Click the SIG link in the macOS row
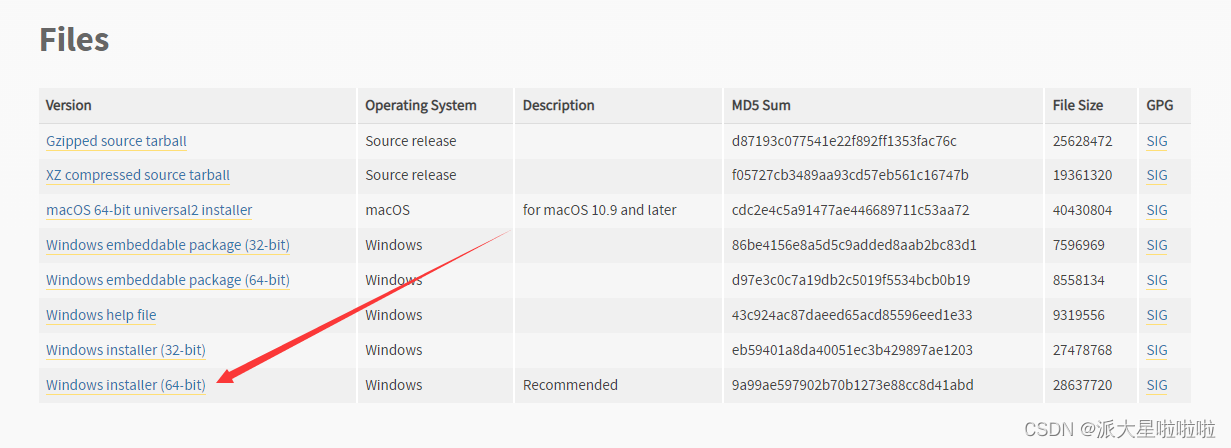Screen dimensions: 1231x448 pyautogui.click(x=1157, y=210)
